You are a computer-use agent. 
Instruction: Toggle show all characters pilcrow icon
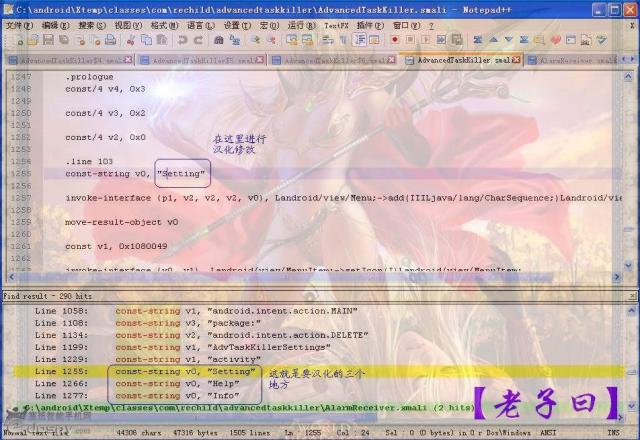[x=343, y=40]
